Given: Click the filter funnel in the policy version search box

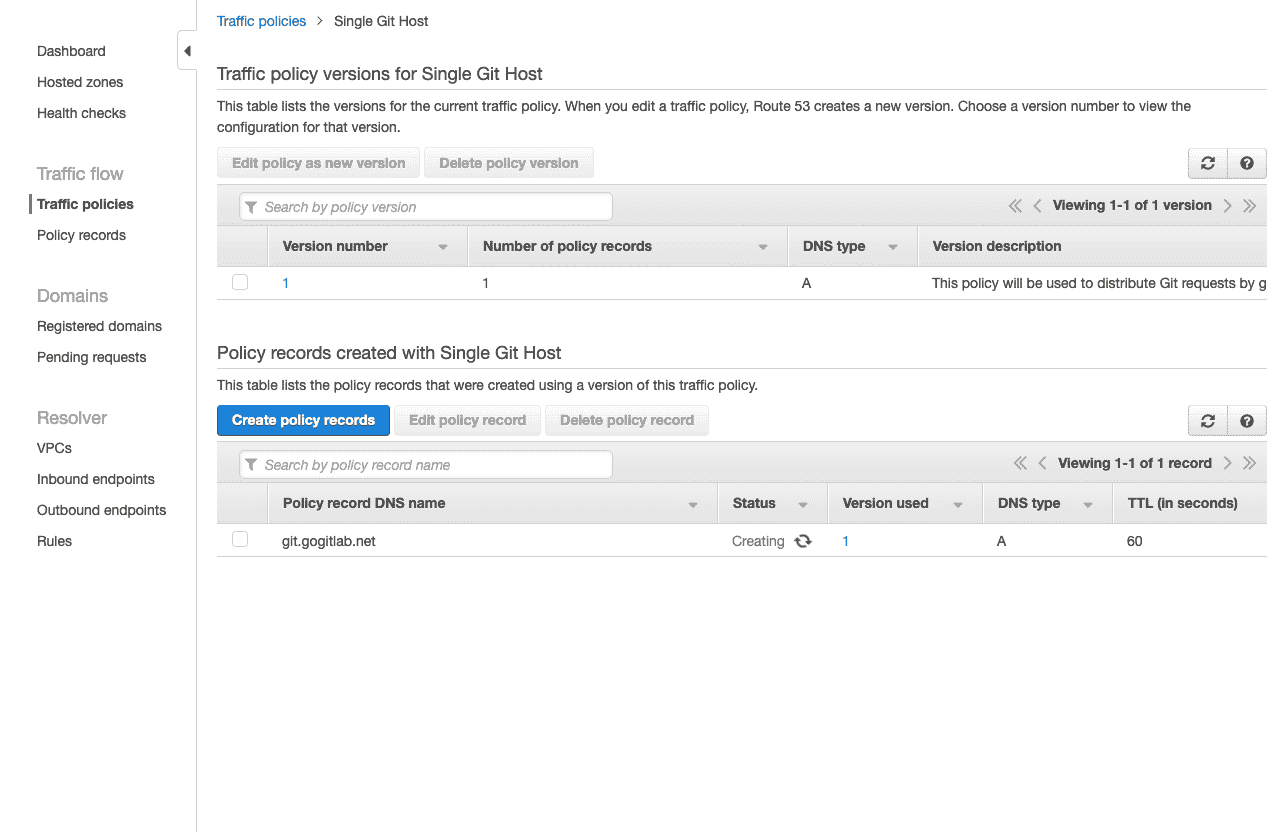Looking at the screenshot, I should (x=251, y=206).
